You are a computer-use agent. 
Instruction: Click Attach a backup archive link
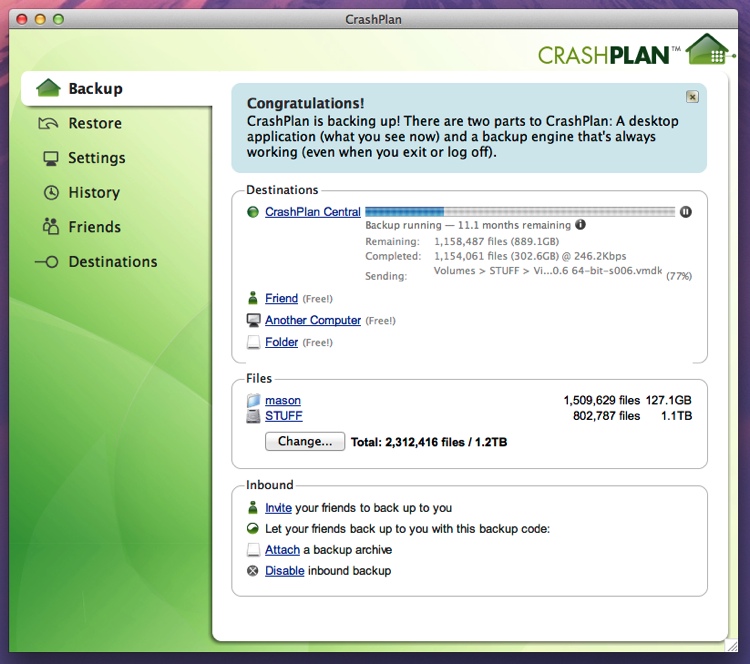tap(282, 550)
